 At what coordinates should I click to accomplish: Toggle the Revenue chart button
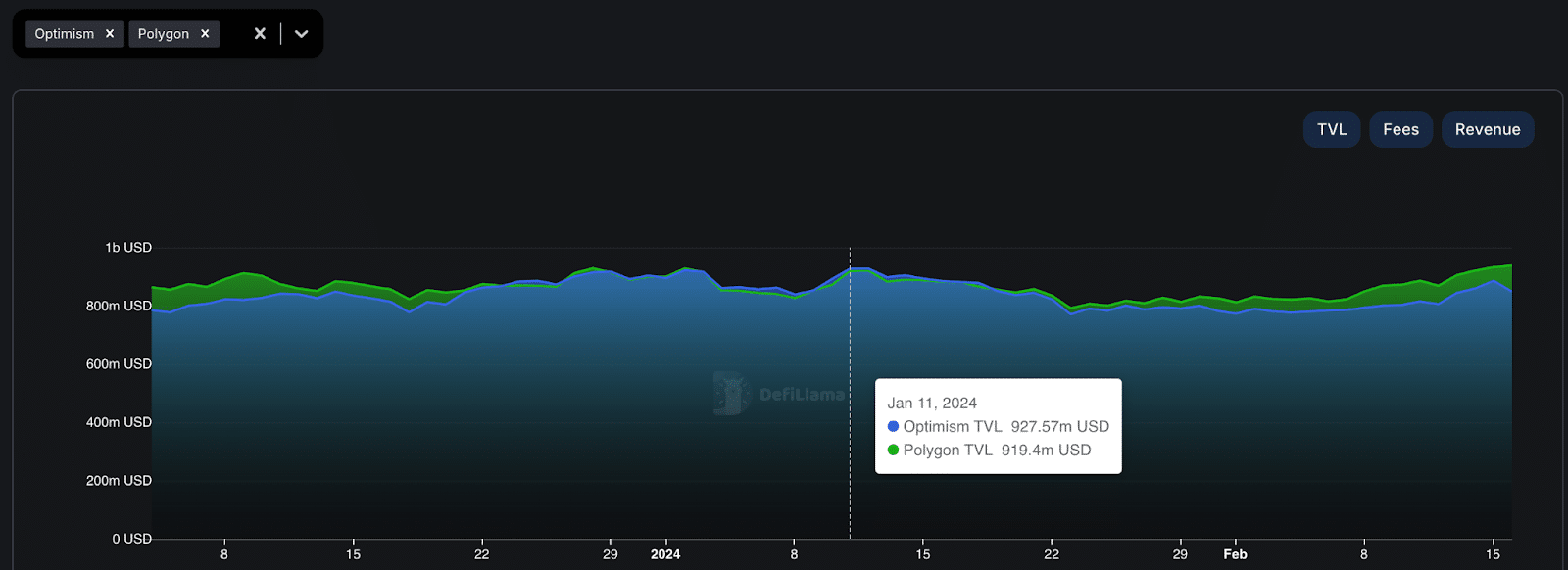point(1487,129)
